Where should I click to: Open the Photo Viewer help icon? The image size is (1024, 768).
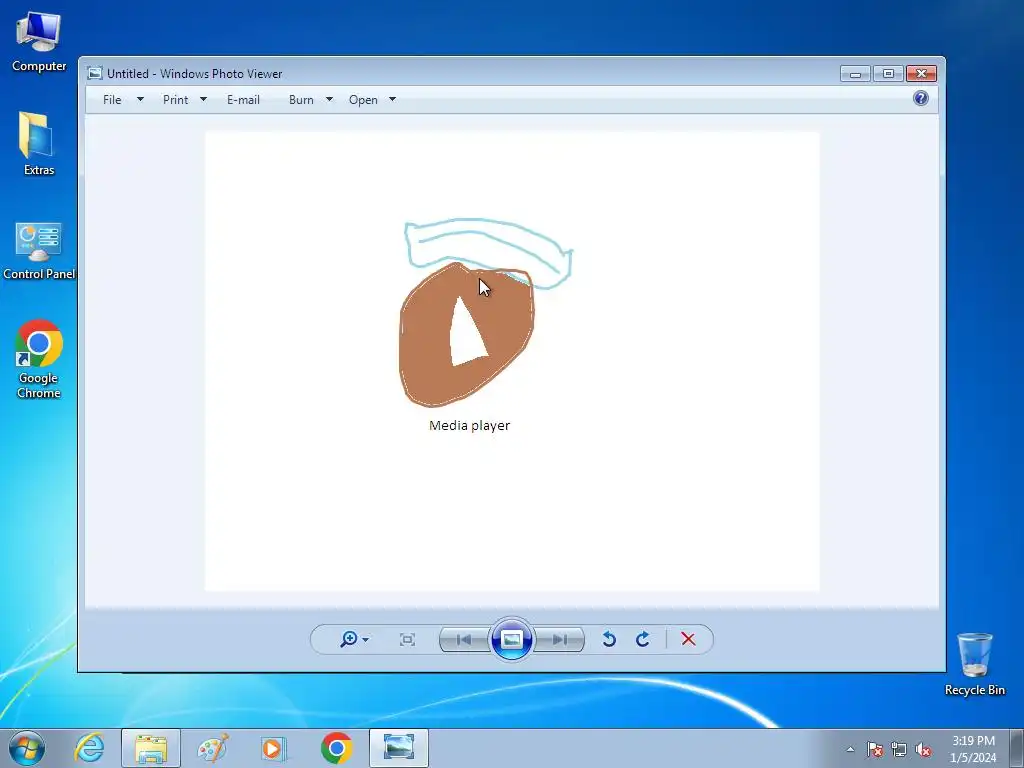click(x=921, y=98)
